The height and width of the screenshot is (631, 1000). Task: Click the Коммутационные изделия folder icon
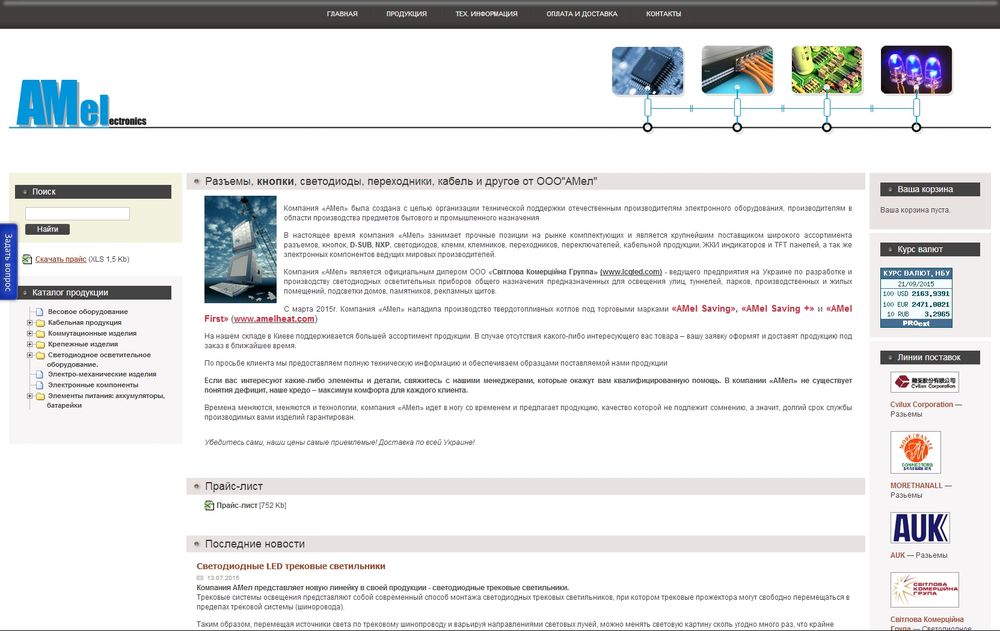tap(40, 334)
